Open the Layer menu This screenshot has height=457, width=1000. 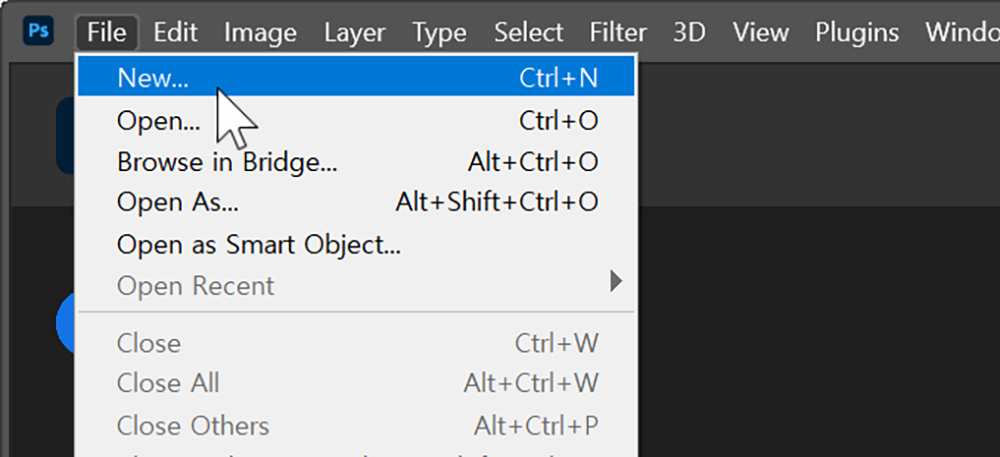[355, 32]
